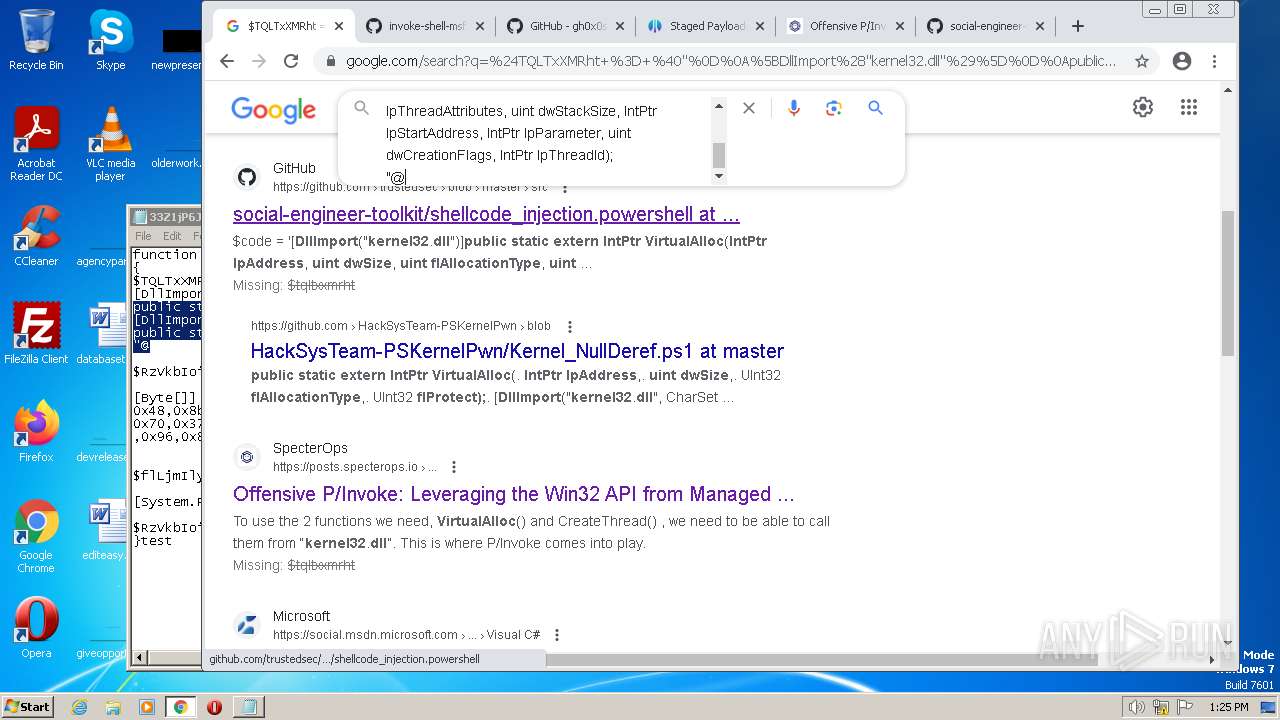Start a voice search via microphone icon

point(793,108)
